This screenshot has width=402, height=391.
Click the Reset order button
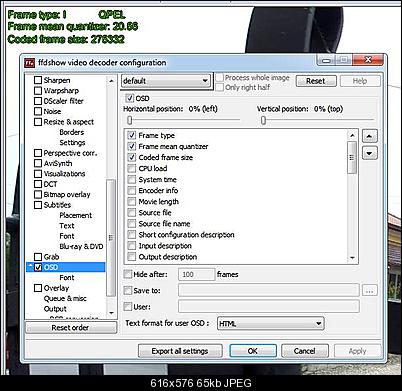(x=71, y=327)
